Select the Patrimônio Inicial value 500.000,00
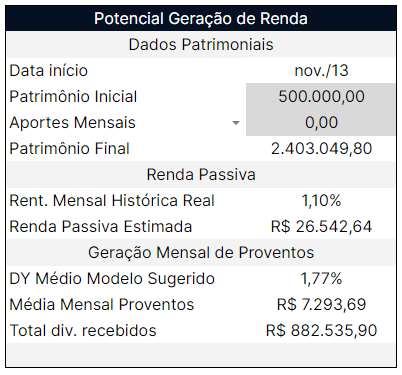Screen dimensions: 402x375 321,97
